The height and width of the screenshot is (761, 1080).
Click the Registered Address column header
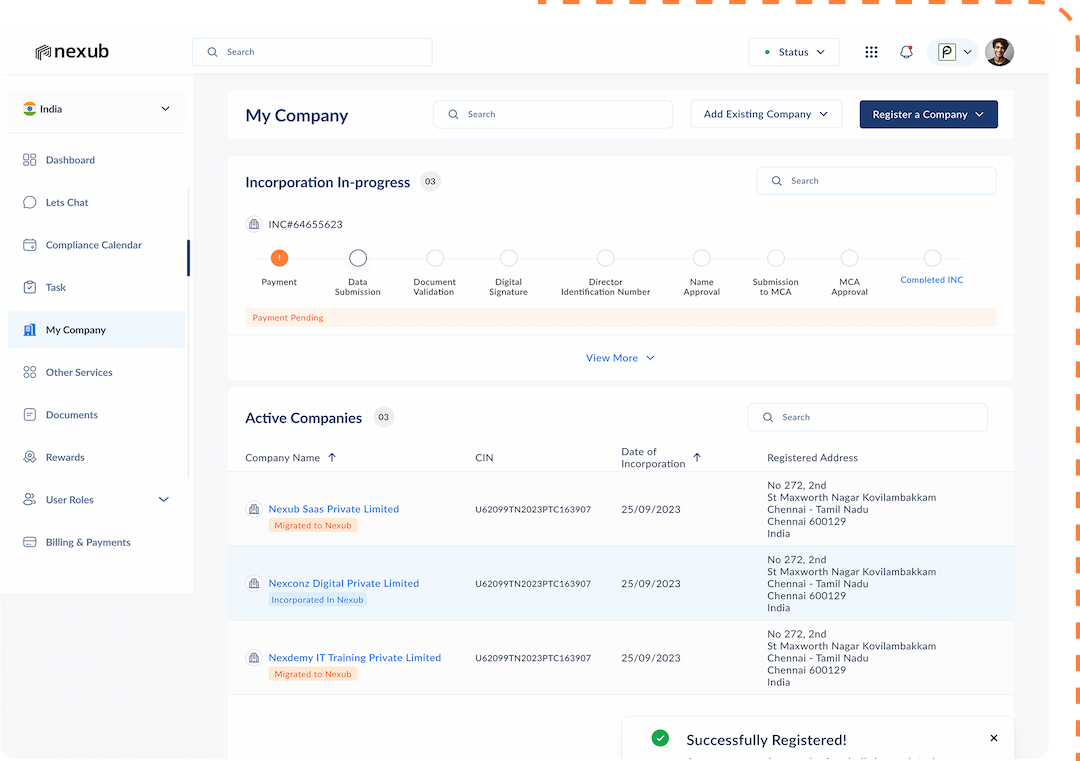(x=813, y=458)
